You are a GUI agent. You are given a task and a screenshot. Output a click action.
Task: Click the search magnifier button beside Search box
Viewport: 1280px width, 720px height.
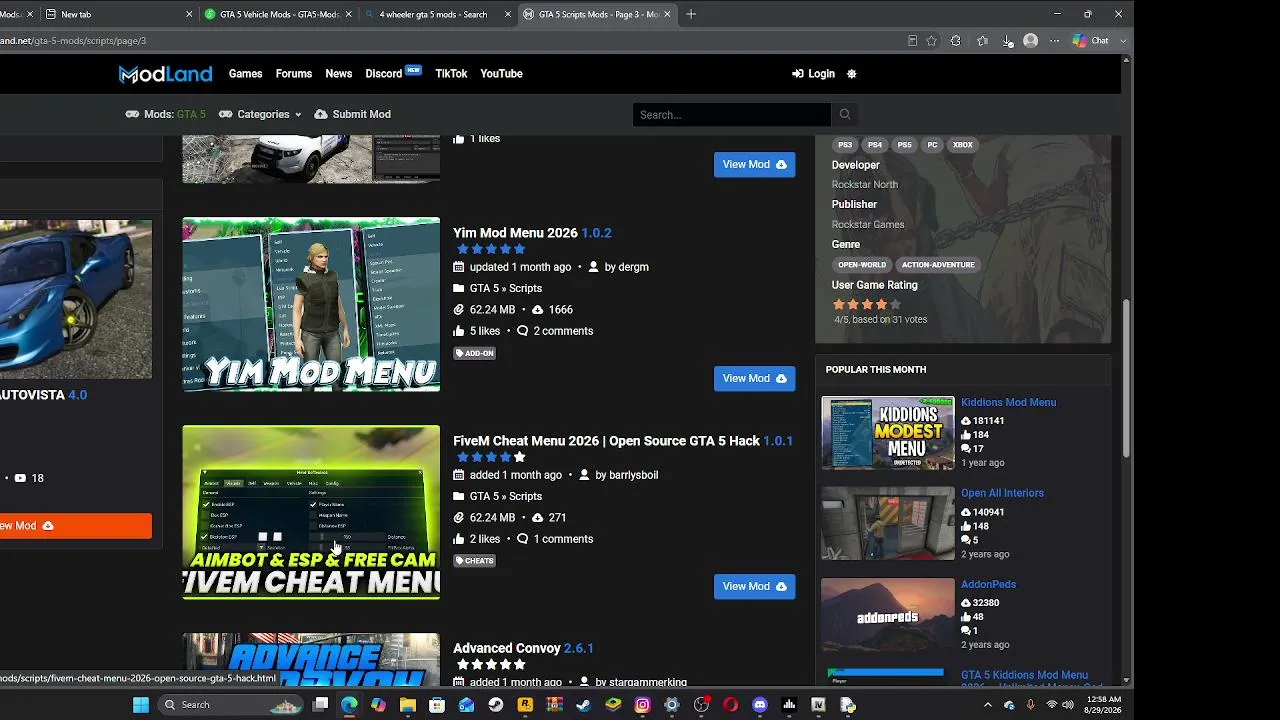pyautogui.click(x=845, y=115)
